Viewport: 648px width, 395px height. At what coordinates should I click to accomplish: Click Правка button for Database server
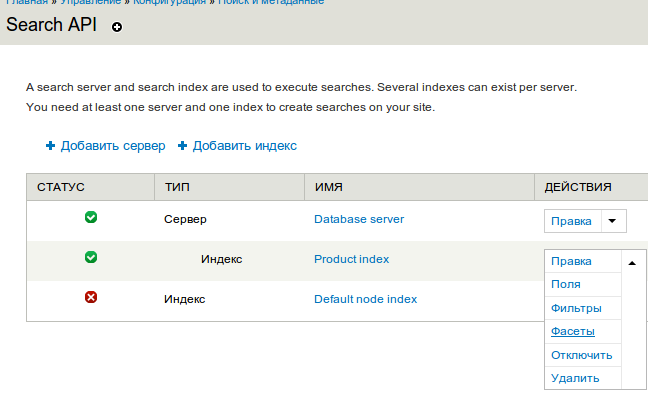click(571, 221)
